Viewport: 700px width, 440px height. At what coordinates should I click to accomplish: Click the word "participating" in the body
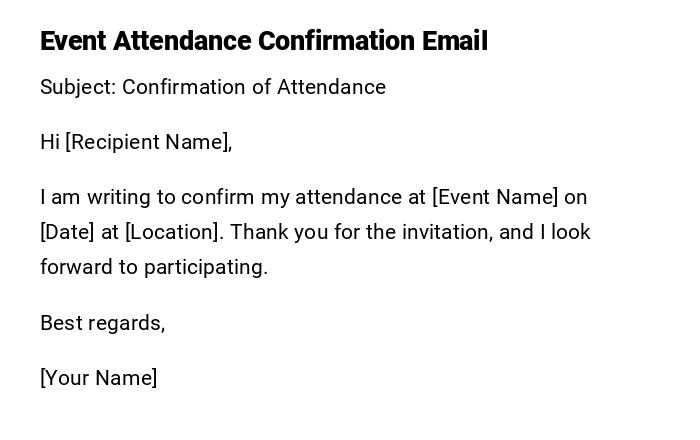coord(206,267)
